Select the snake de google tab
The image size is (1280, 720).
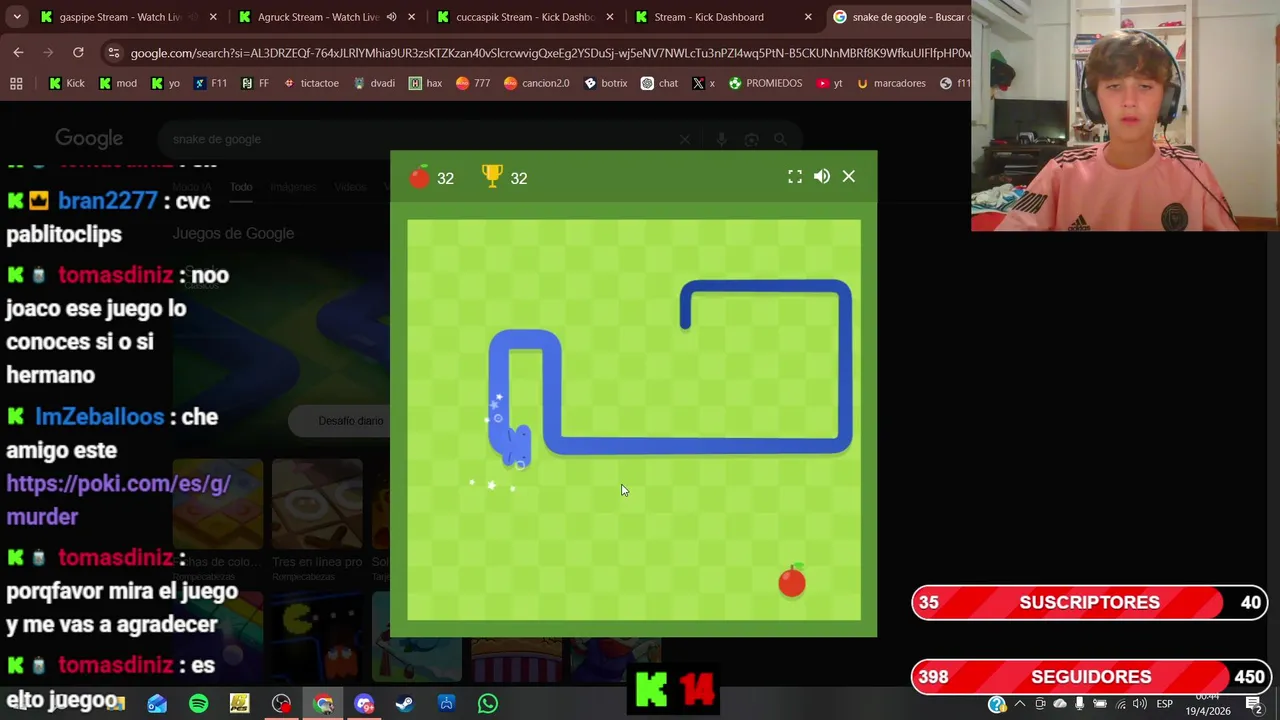tap(900, 17)
